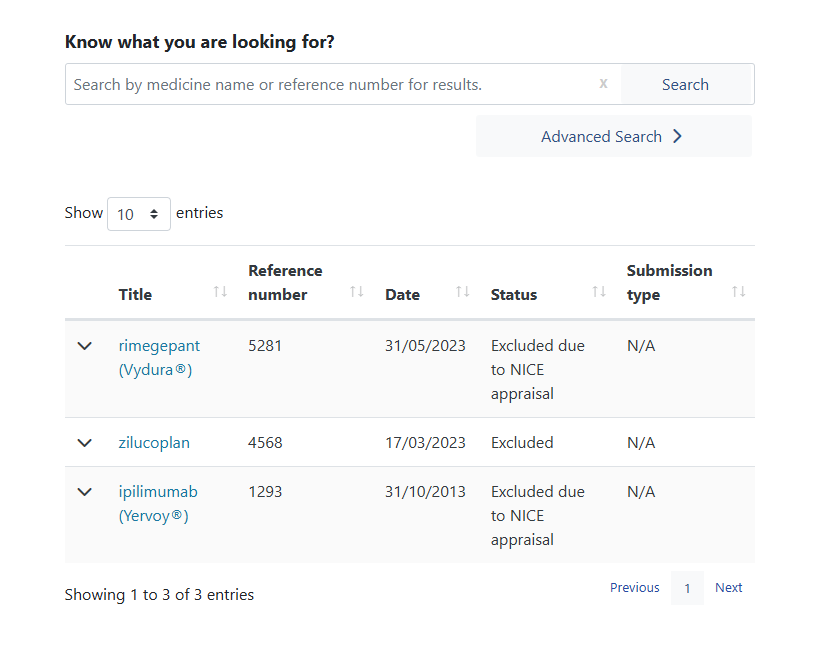The image size is (829, 661).
Task: Sort by Reference number column arrows
Action: pos(357,291)
